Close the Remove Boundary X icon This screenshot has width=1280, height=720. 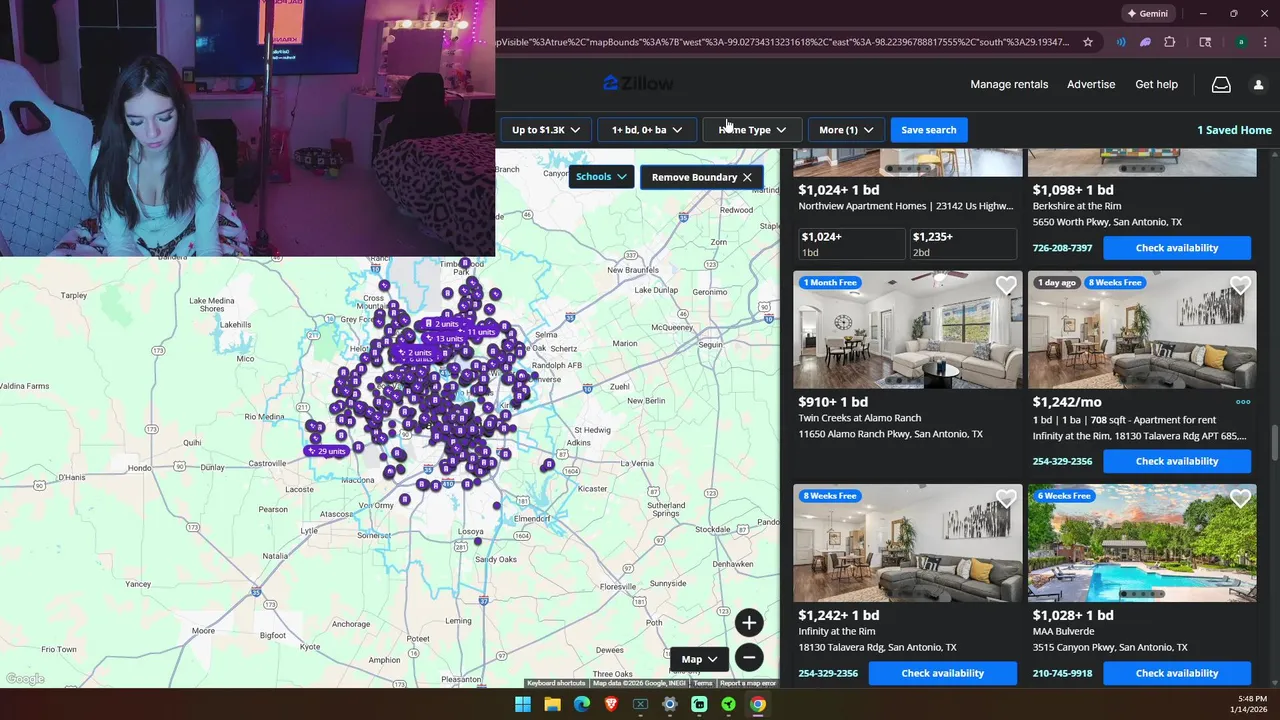[x=747, y=177]
